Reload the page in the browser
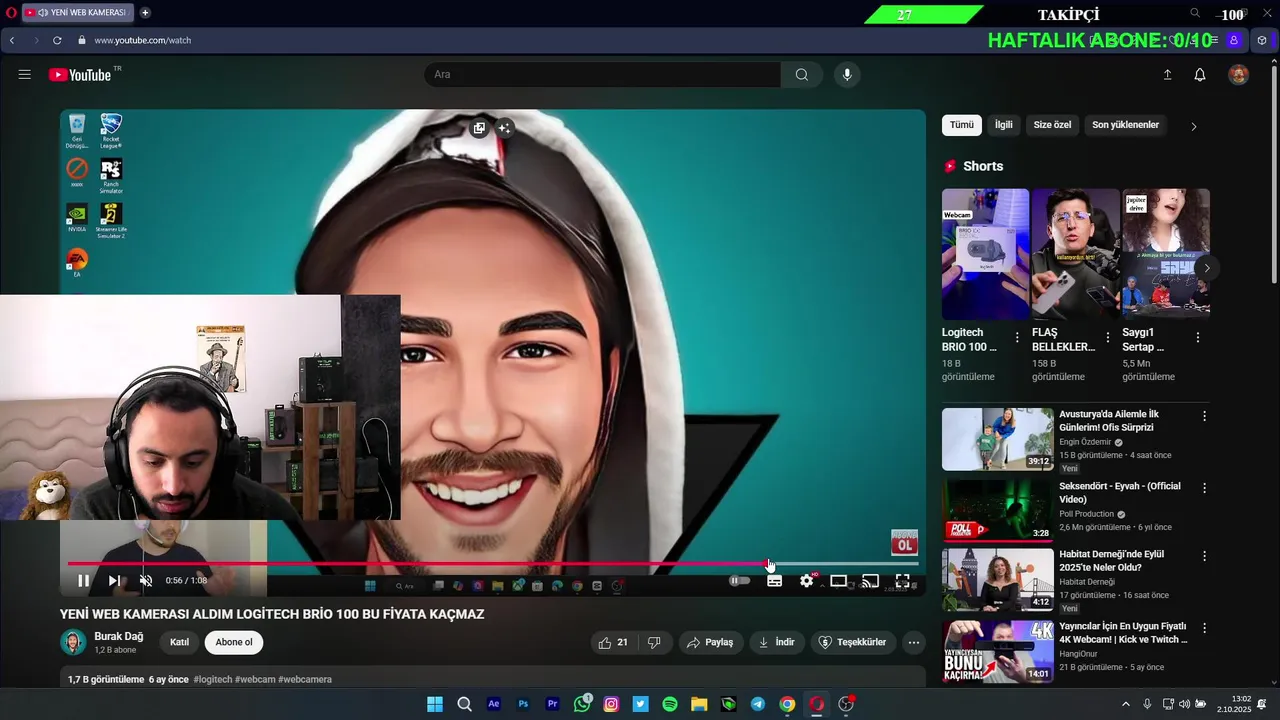The width and height of the screenshot is (1280, 720). (57, 40)
